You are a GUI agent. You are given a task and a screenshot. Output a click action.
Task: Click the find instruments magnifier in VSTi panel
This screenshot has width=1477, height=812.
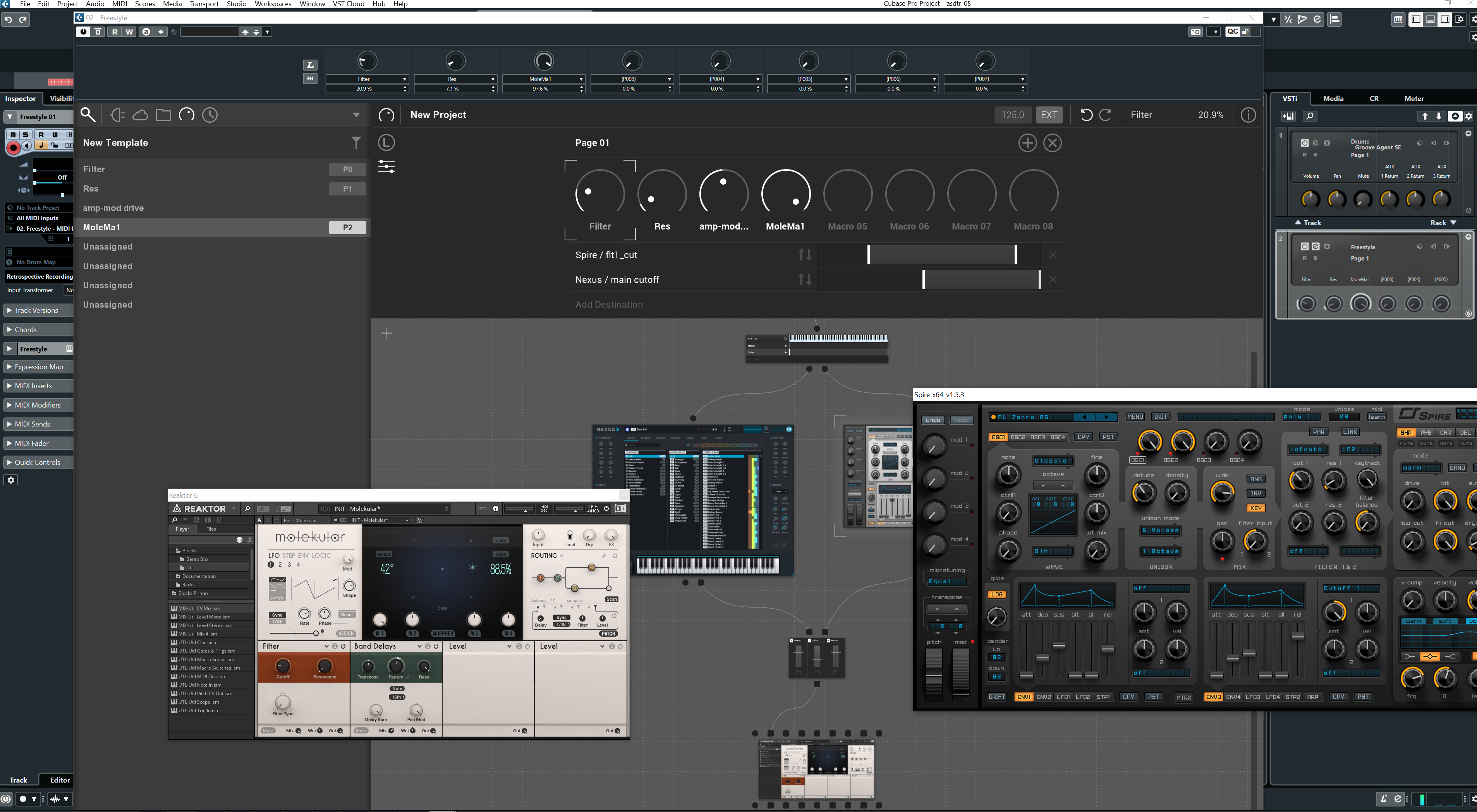point(1310,116)
